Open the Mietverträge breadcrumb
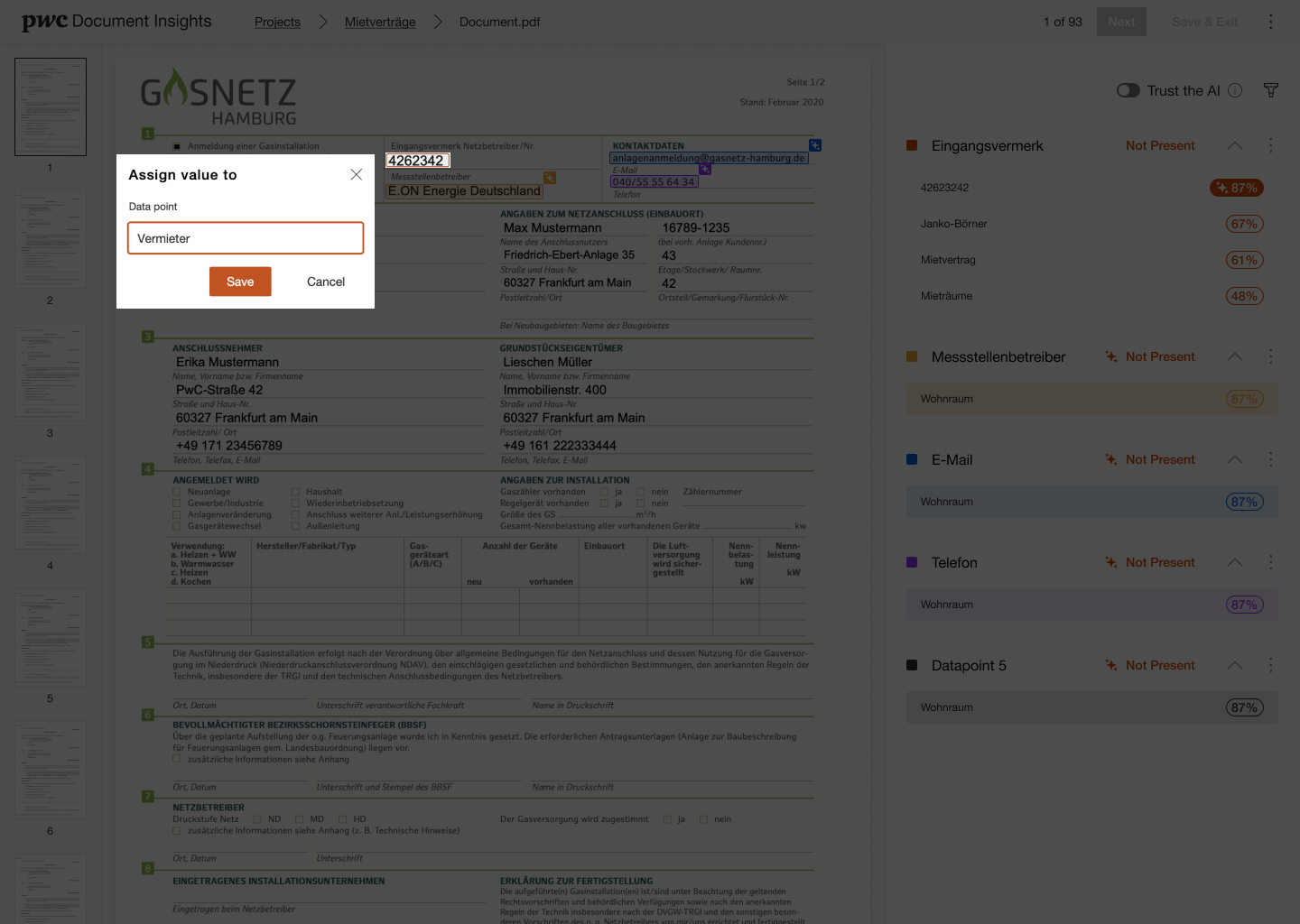 pyautogui.click(x=380, y=22)
